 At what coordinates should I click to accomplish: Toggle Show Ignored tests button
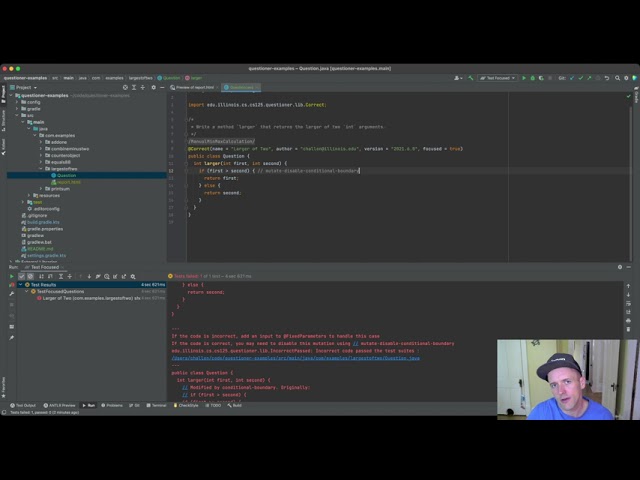point(30,276)
